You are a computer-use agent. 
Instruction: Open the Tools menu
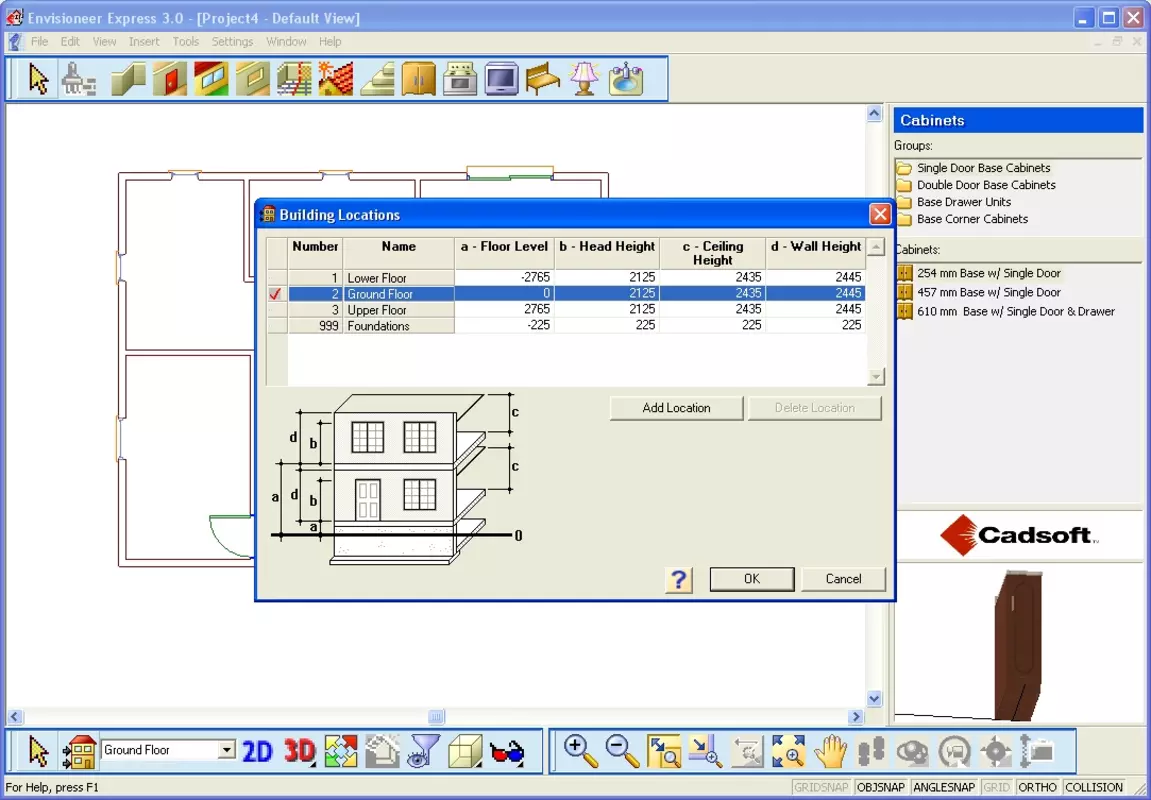click(x=186, y=42)
